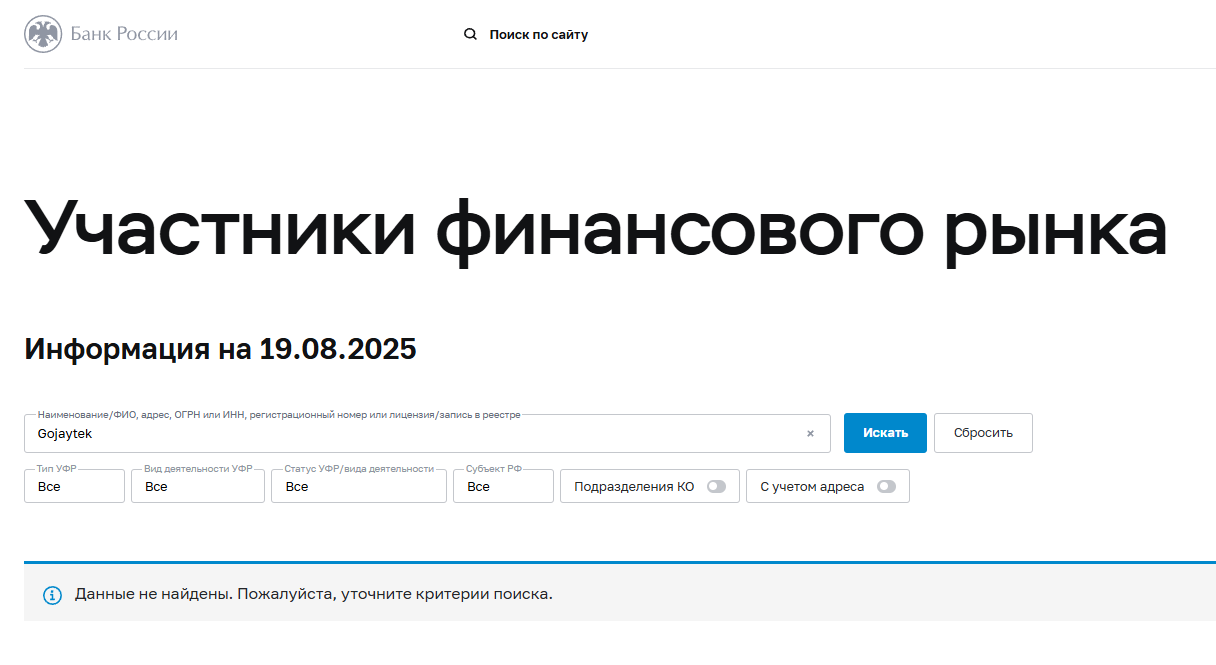Screen dimensions: 1216x665
Task: Click the Банк России header text link
Action: [x=124, y=34]
